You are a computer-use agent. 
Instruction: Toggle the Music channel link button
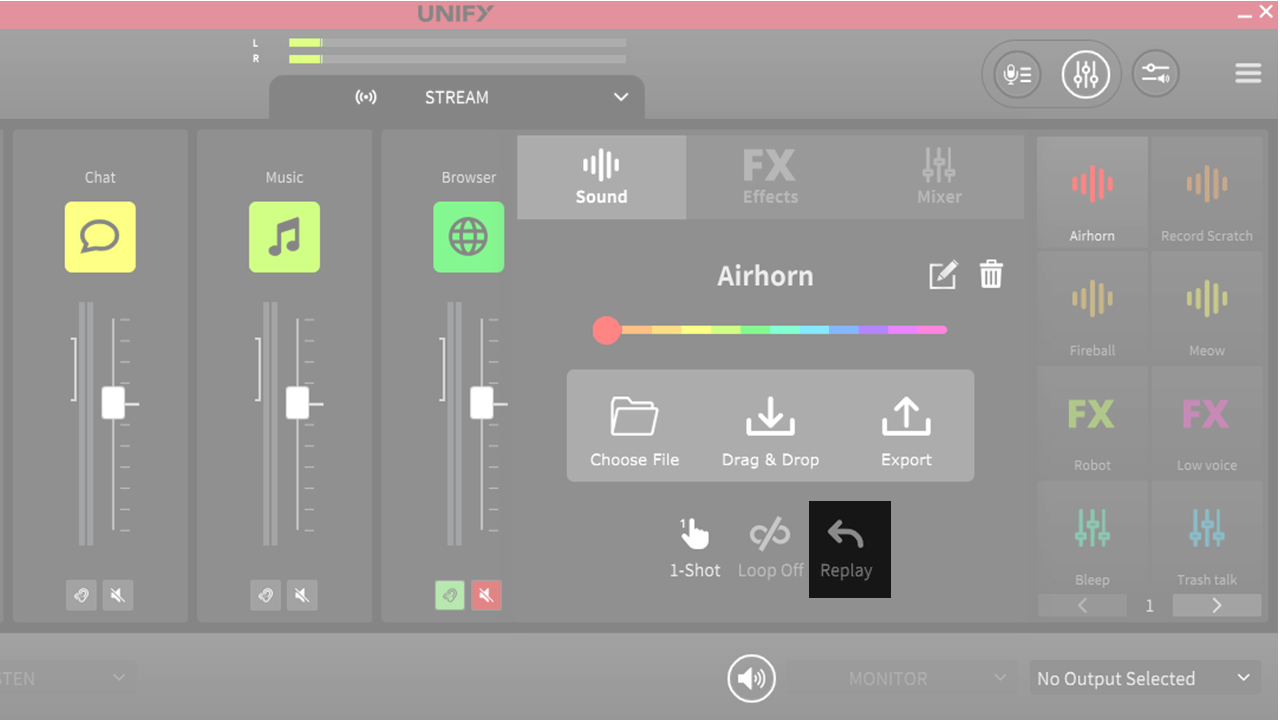point(266,596)
